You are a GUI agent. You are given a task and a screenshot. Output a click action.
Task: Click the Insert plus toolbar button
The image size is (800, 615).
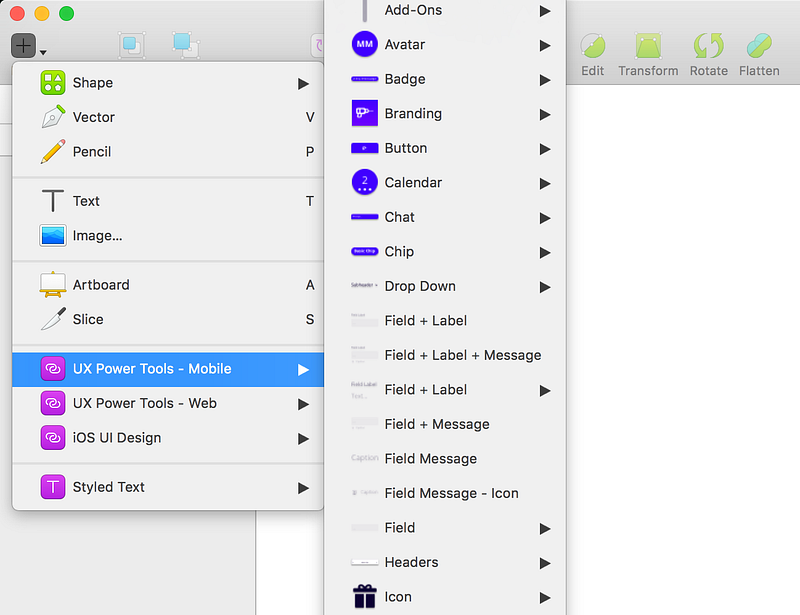[23, 45]
